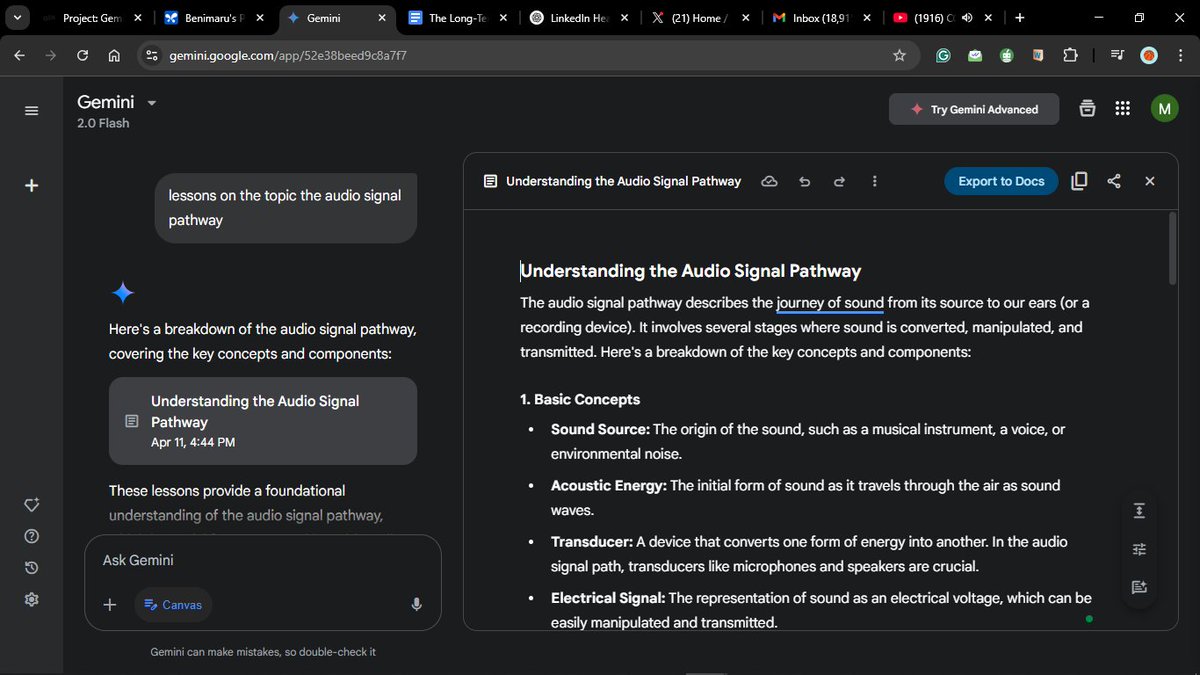The image size is (1200, 675).
Task: Click the suggest edits tool in canvas
Action: [x=1139, y=587]
